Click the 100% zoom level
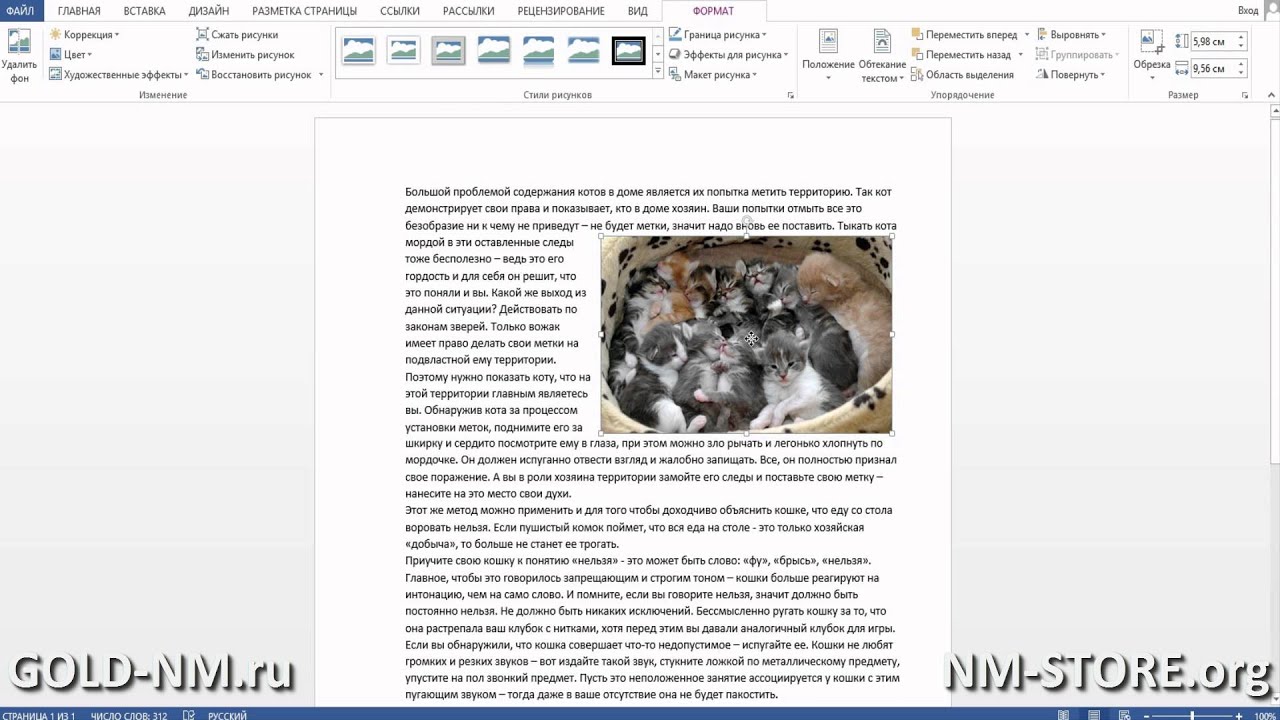 [x=1264, y=715]
